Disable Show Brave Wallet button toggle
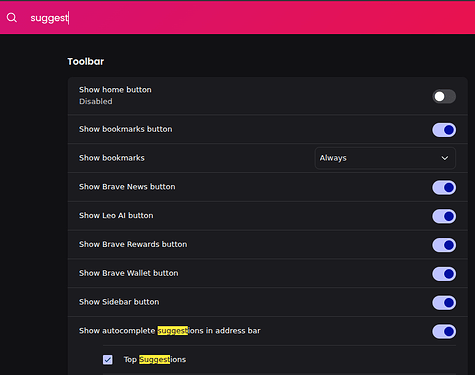 [x=444, y=274]
